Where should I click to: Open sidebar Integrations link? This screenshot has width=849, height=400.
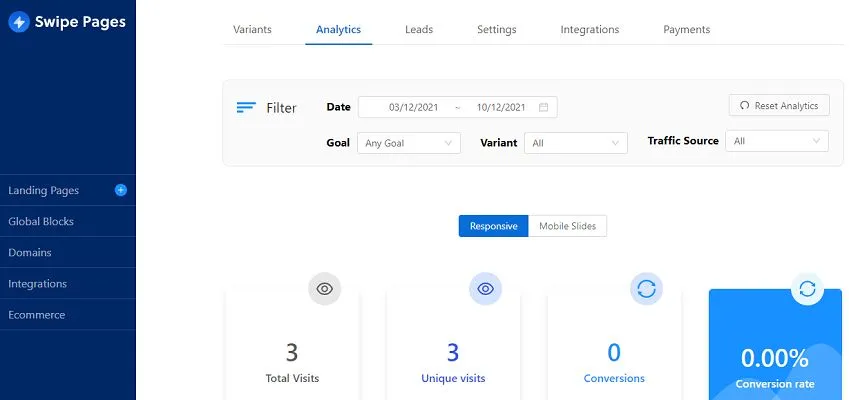coord(37,284)
